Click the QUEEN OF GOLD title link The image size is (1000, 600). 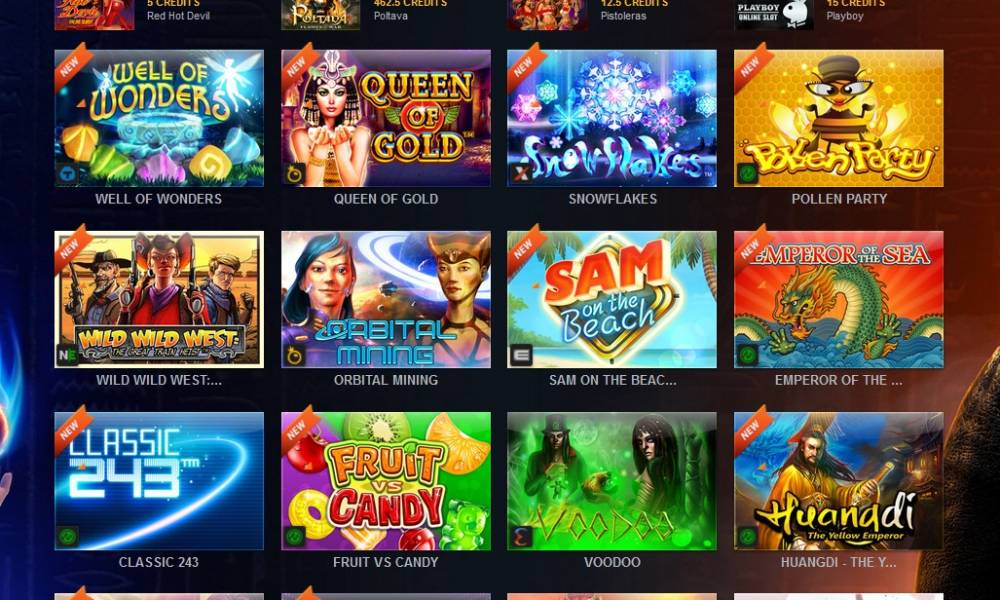click(x=386, y=199)
